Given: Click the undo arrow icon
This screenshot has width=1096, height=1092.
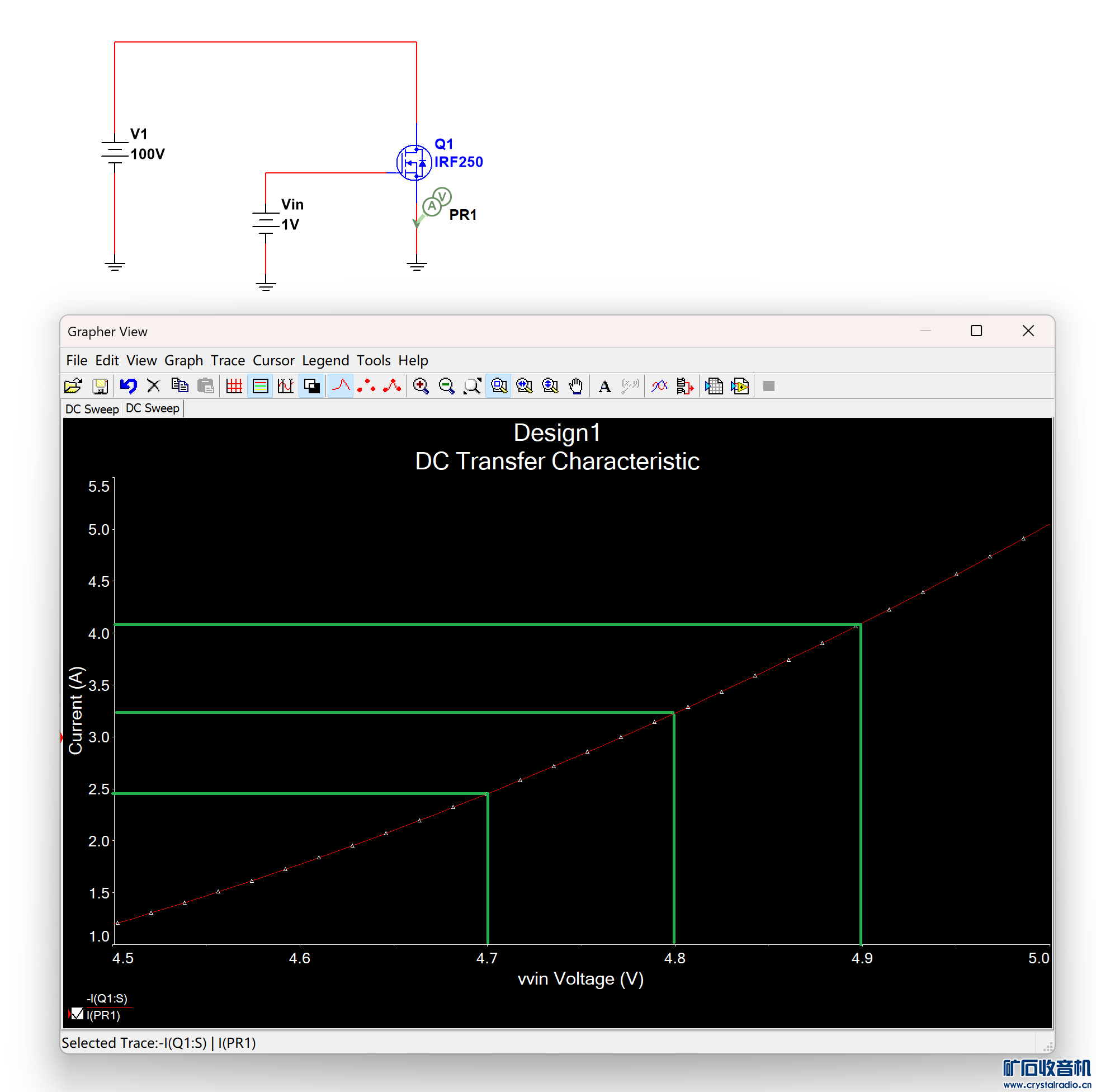Looking at the screenshot, I should click(128, 386).
